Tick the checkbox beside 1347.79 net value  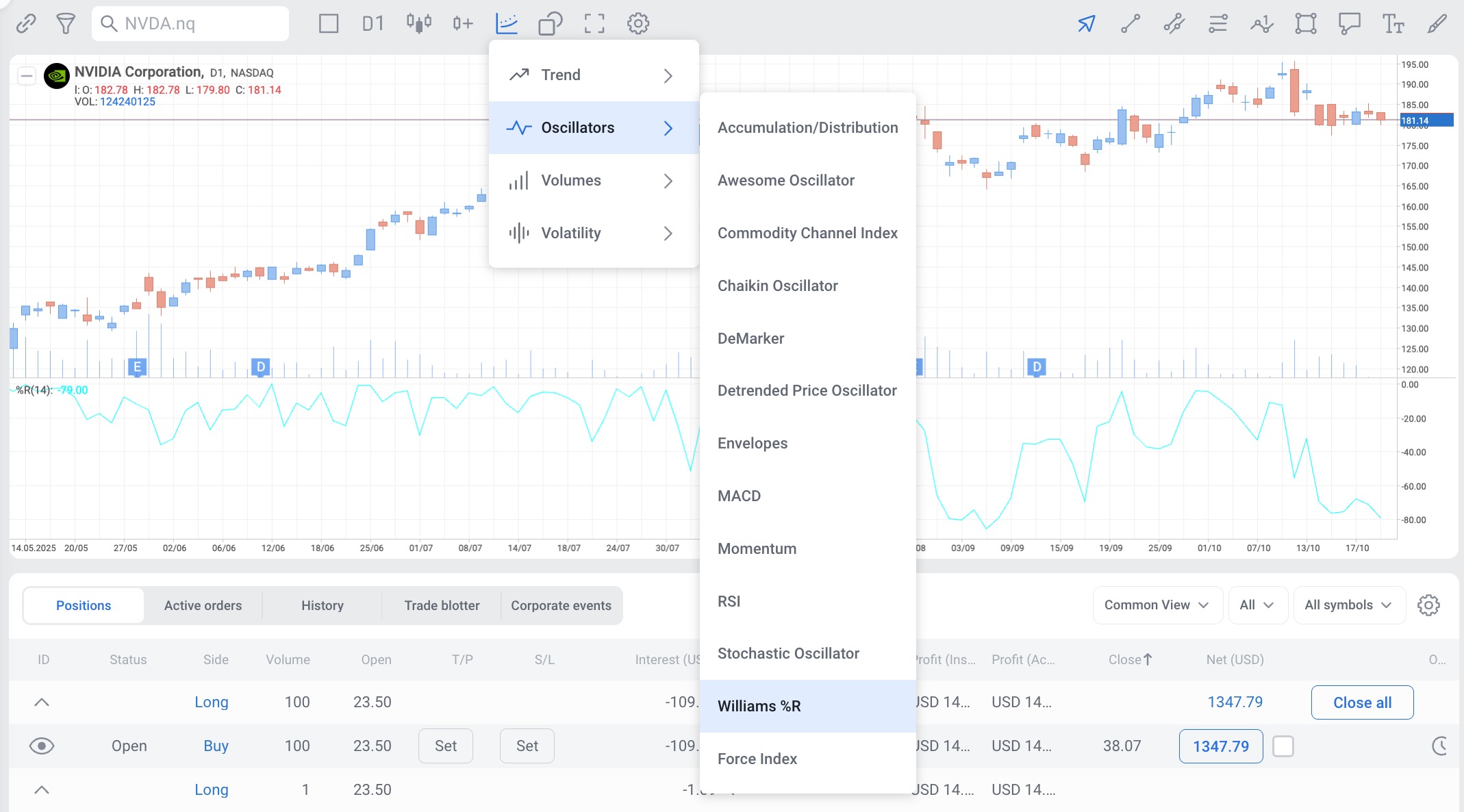tap(1283, 746)
